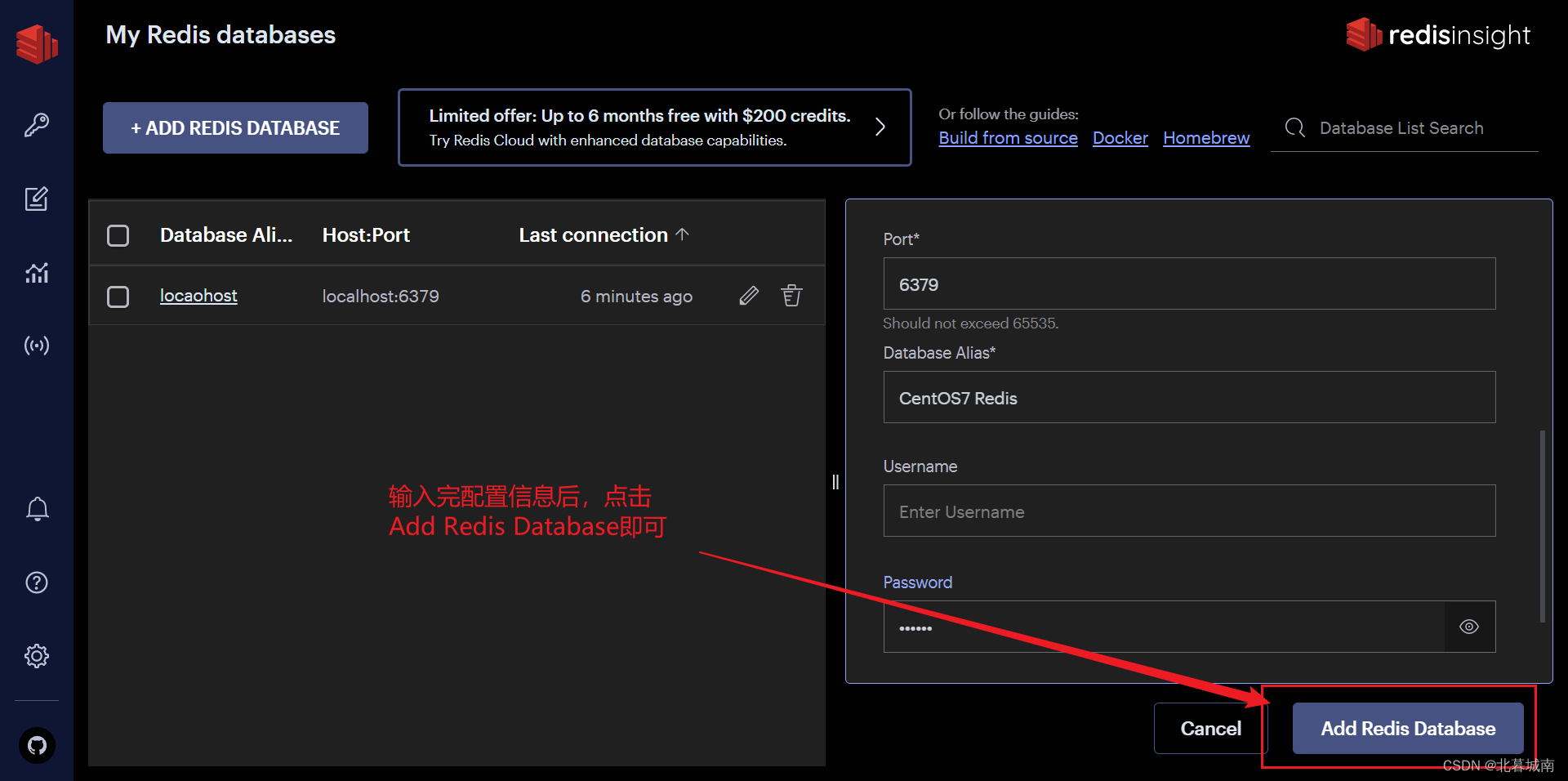Click the Last connection column header
This screenshot has width=1568, height=781.
point(594,235)
